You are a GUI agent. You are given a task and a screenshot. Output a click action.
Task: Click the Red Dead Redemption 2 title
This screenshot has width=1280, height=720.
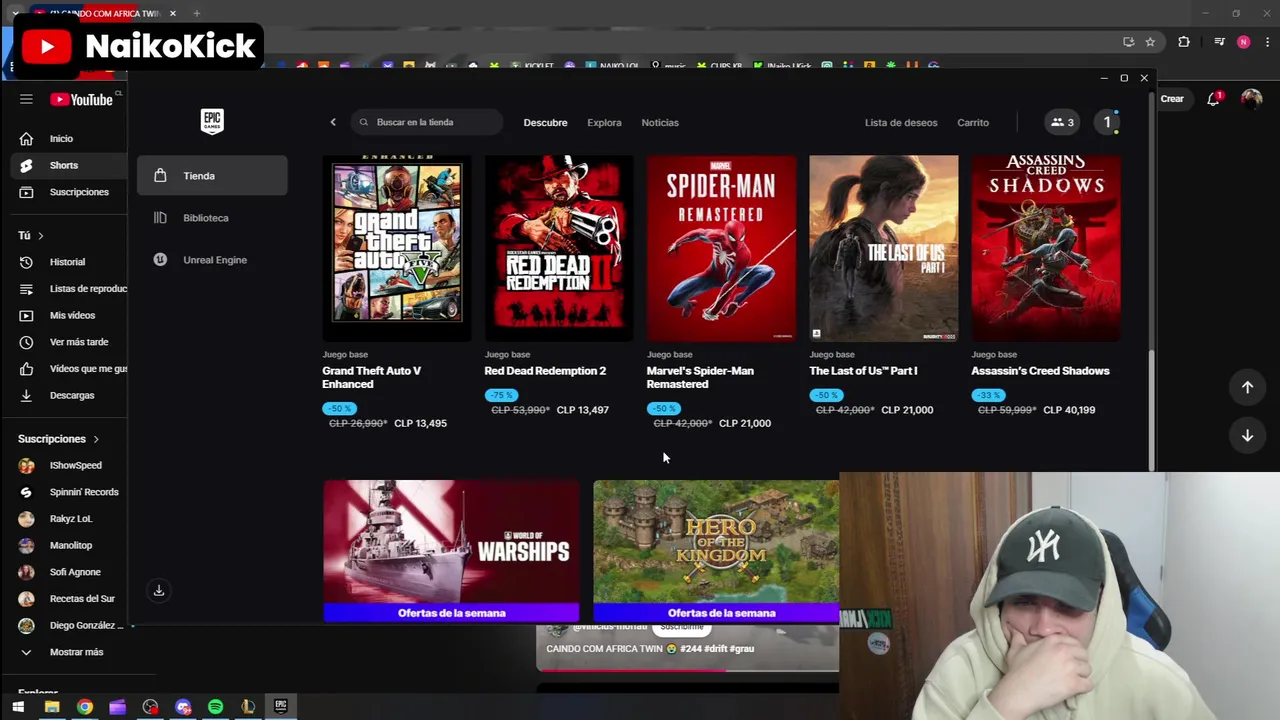point(545,371)
